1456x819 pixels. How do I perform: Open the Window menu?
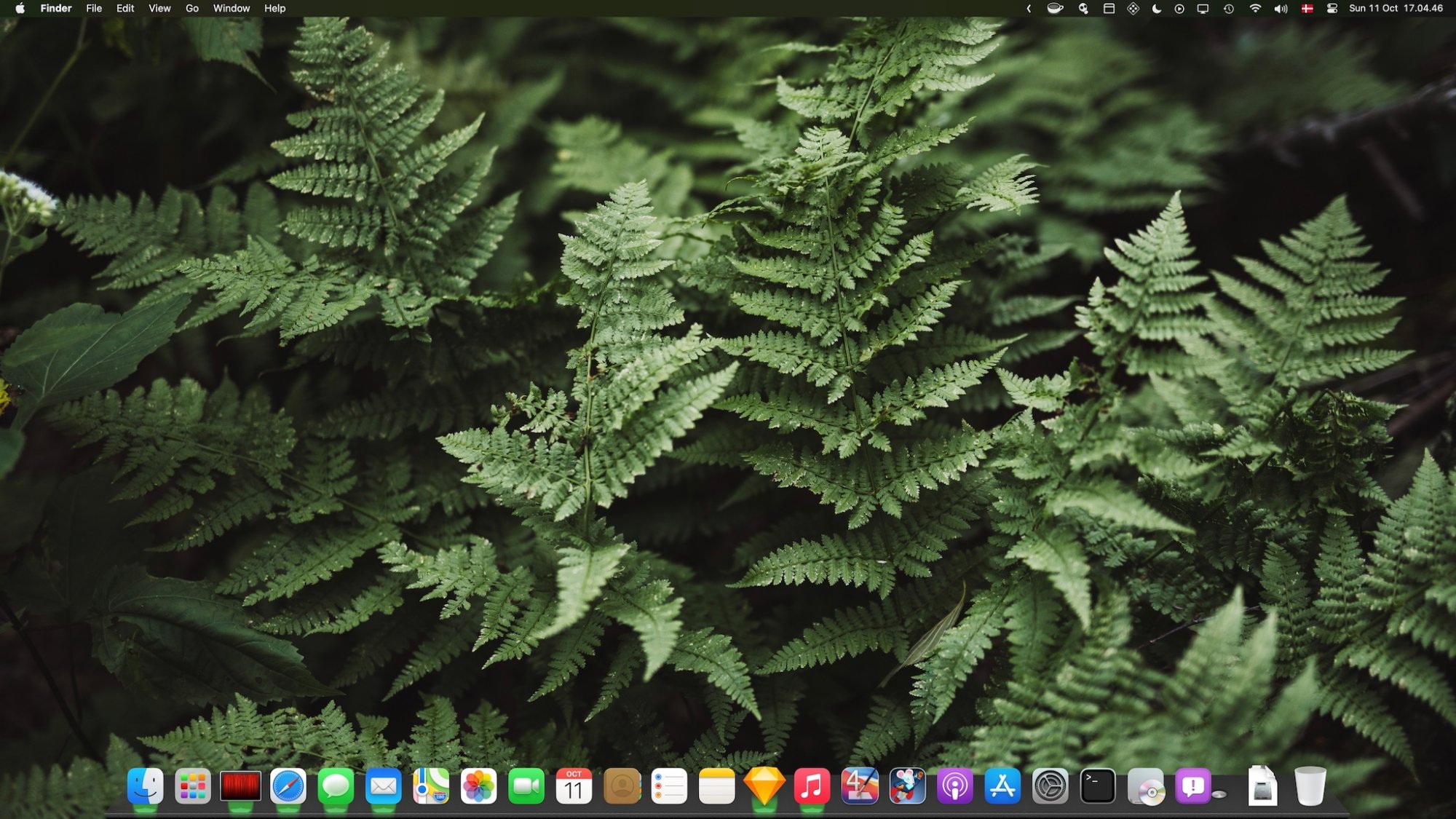click(232, 9)
